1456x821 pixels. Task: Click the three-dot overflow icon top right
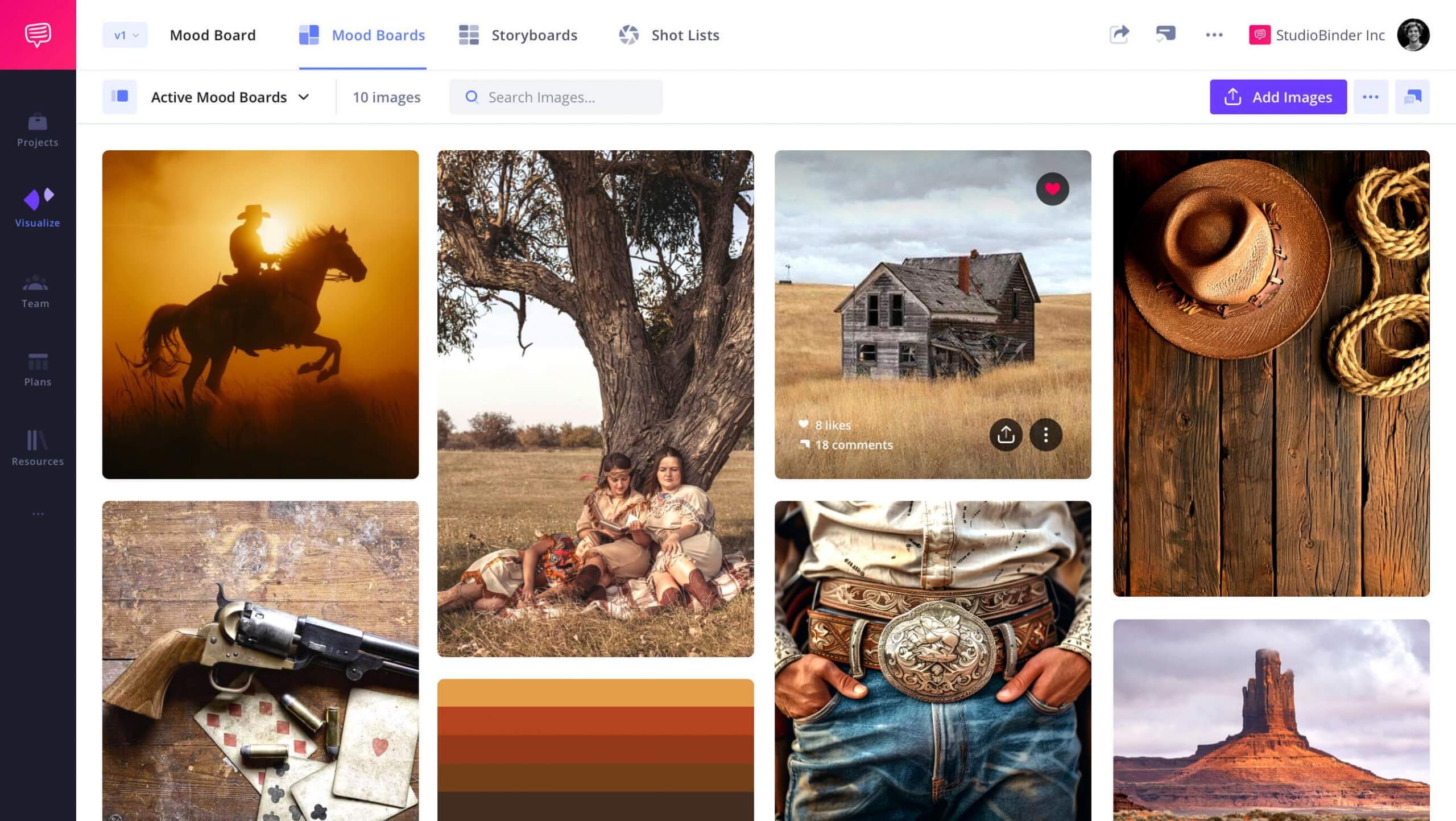tap(1214, 35)
